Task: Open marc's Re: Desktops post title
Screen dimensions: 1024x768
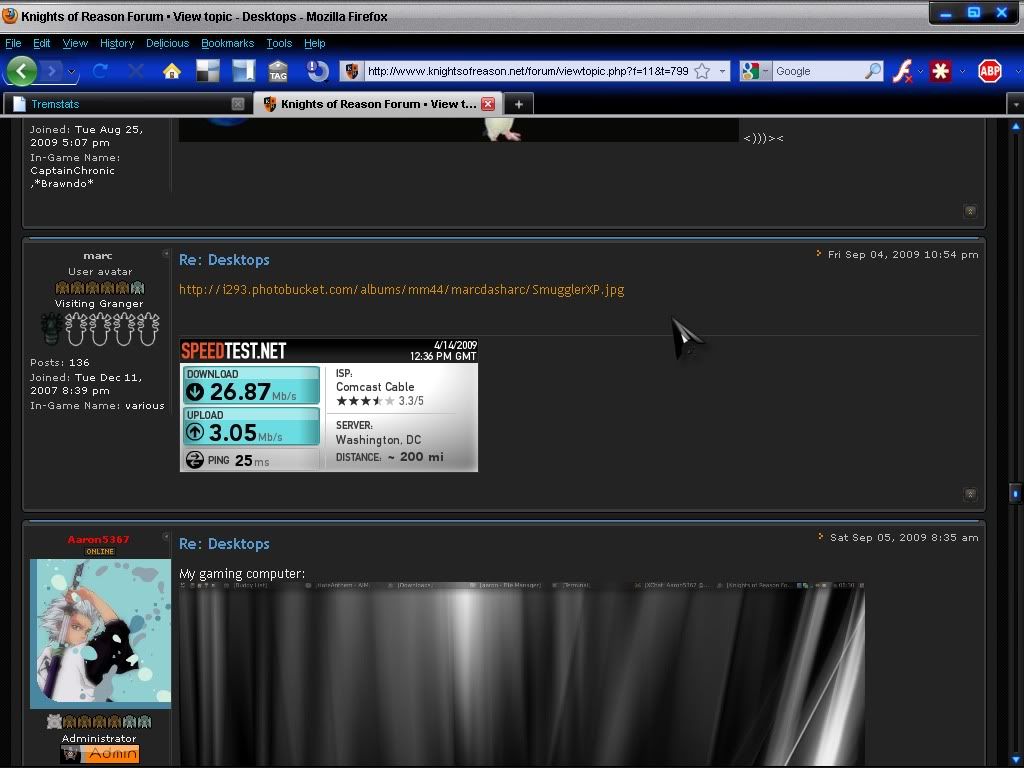Action: coord(224,259)
